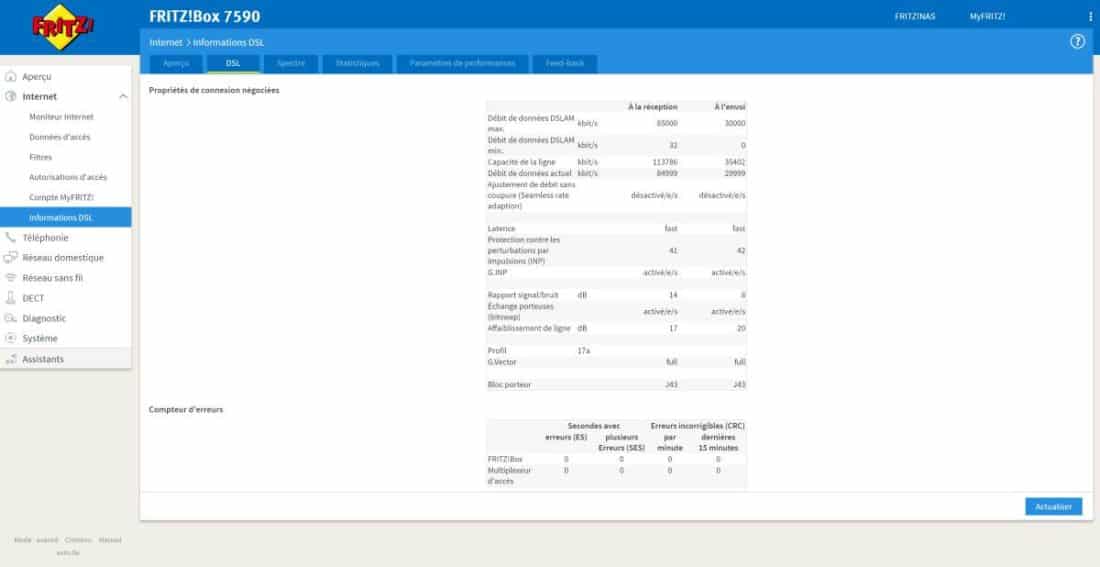This screenshot has width=1100, height=567.
Task: Click the Manuel footer link
Action: tap(110, 540)
